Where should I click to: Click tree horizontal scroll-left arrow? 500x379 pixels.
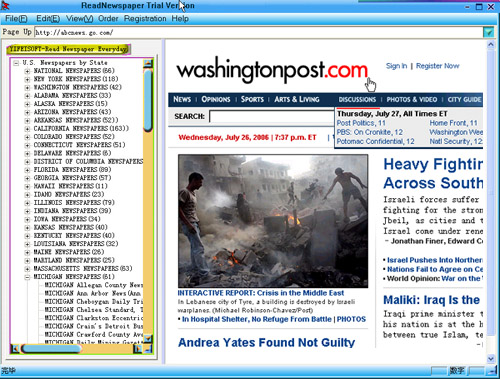(15, 349)
